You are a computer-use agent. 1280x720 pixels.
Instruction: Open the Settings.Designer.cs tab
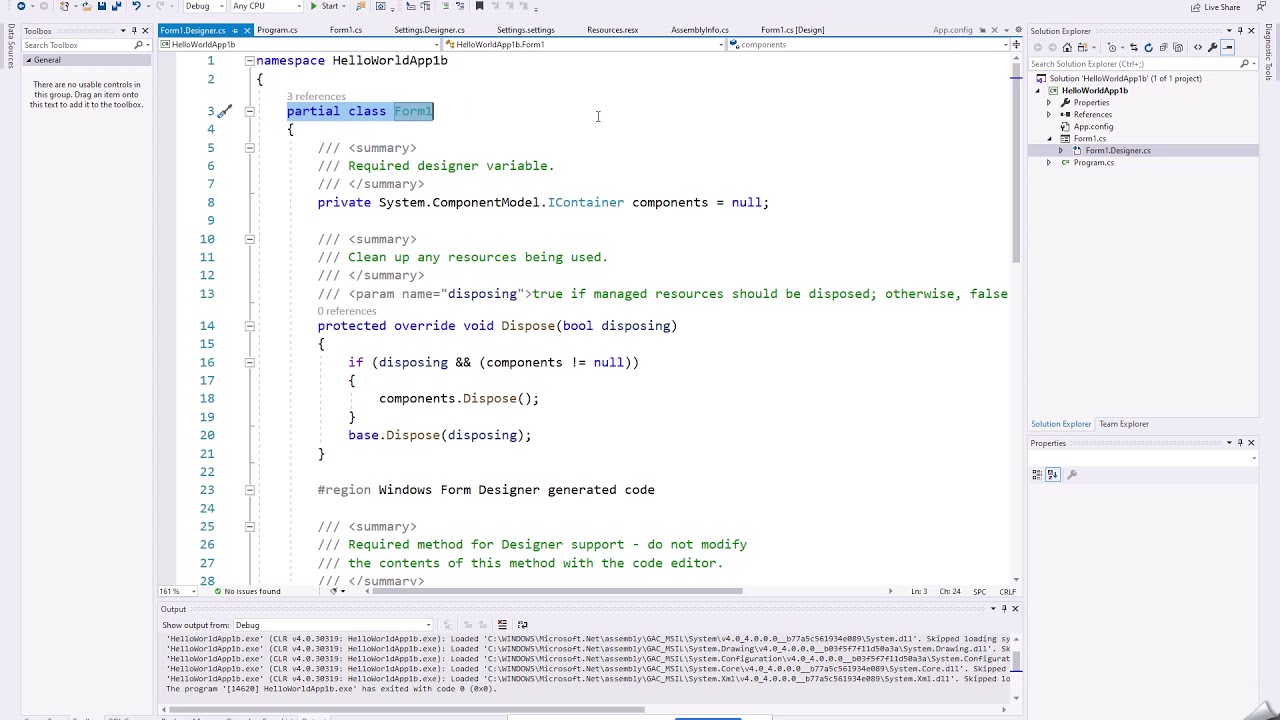pos(429,30)
